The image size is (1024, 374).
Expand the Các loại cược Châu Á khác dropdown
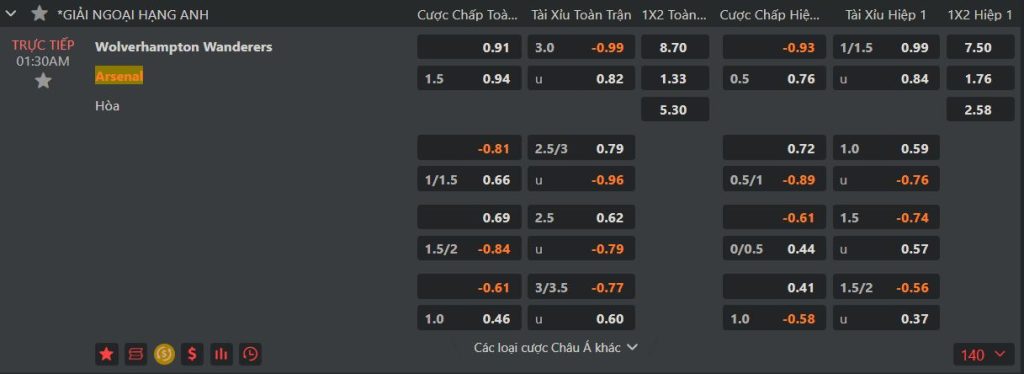[x=555, y=347]
